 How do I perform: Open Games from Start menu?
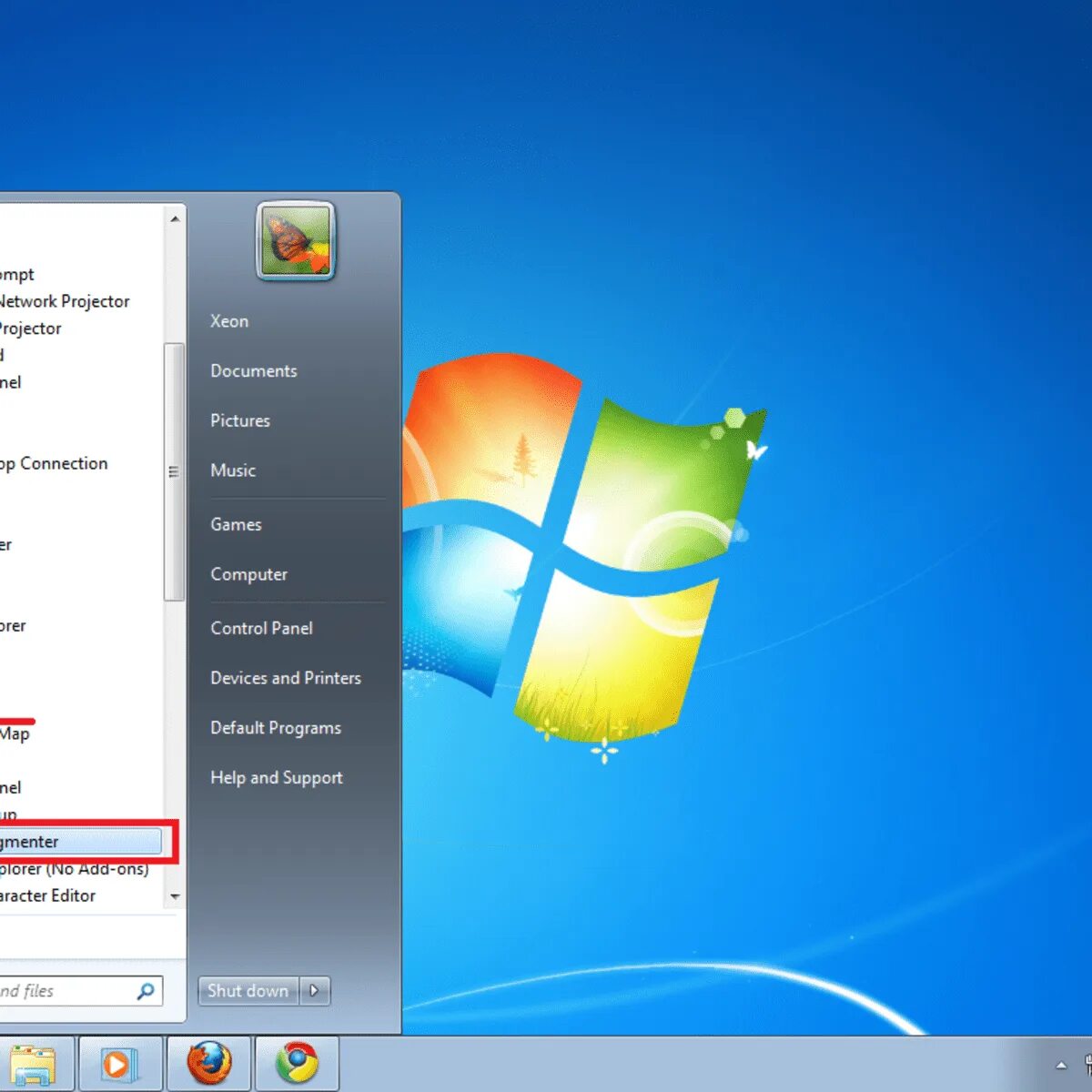[236, 524]
